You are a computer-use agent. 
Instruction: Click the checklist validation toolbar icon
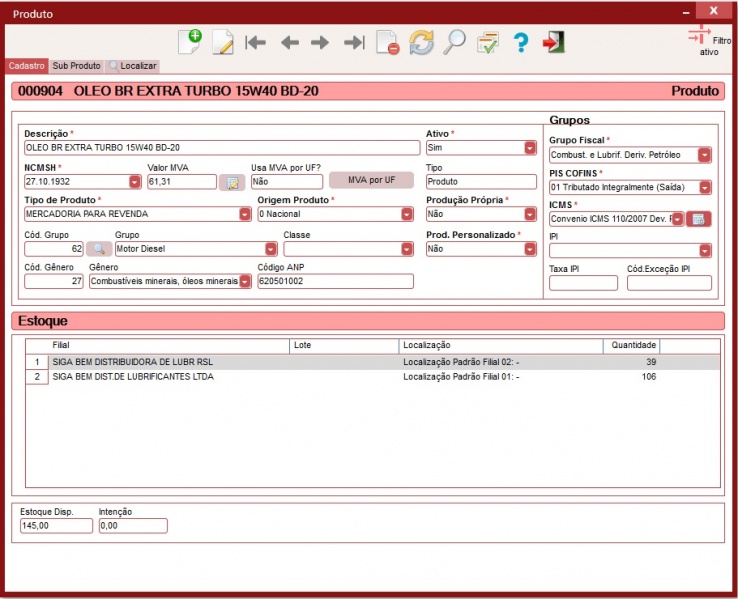(488, 42)
